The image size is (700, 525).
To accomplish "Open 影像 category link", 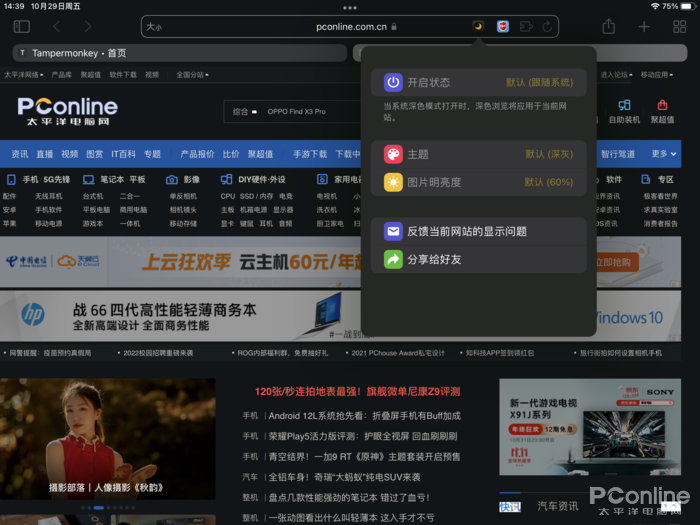I will [192, 179].
